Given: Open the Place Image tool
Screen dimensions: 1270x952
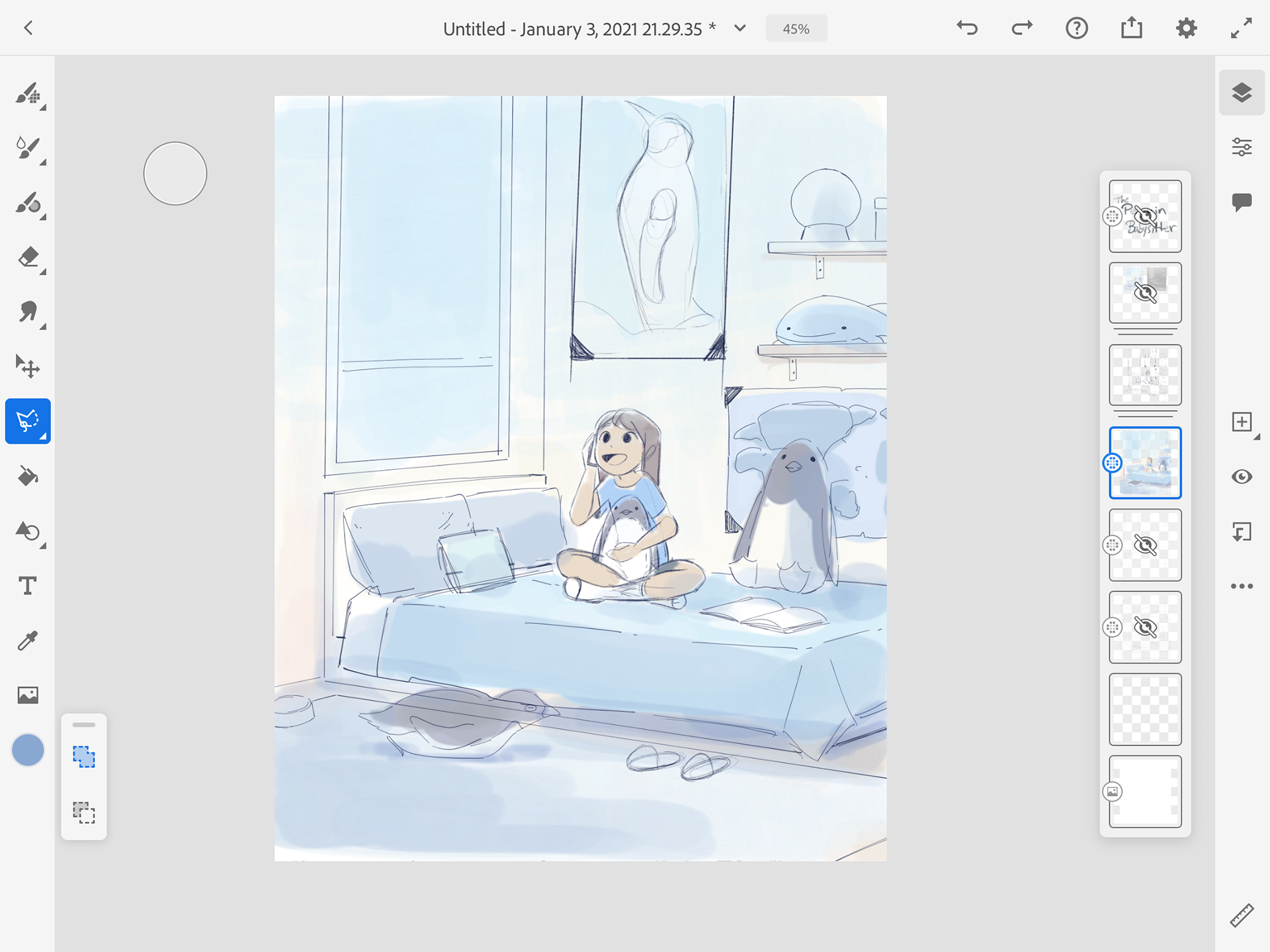Looking at the screenshot, I should click(x=28, y=695).
